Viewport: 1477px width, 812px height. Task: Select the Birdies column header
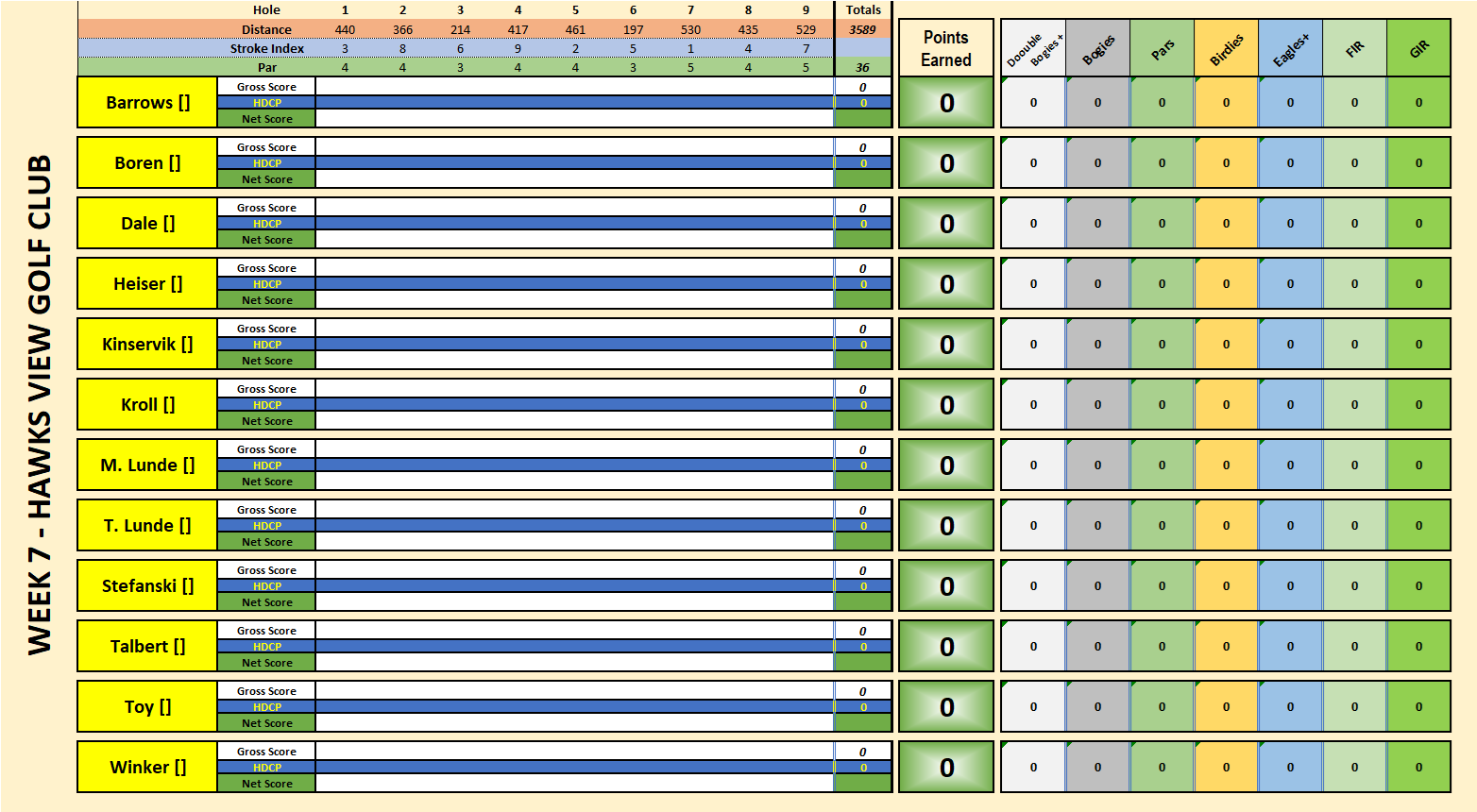(1226, 49)
